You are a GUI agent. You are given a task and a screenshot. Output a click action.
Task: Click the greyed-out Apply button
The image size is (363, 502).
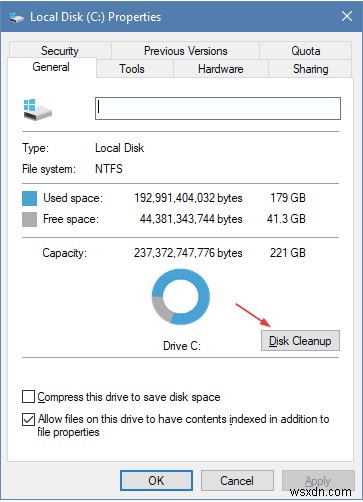318,481
